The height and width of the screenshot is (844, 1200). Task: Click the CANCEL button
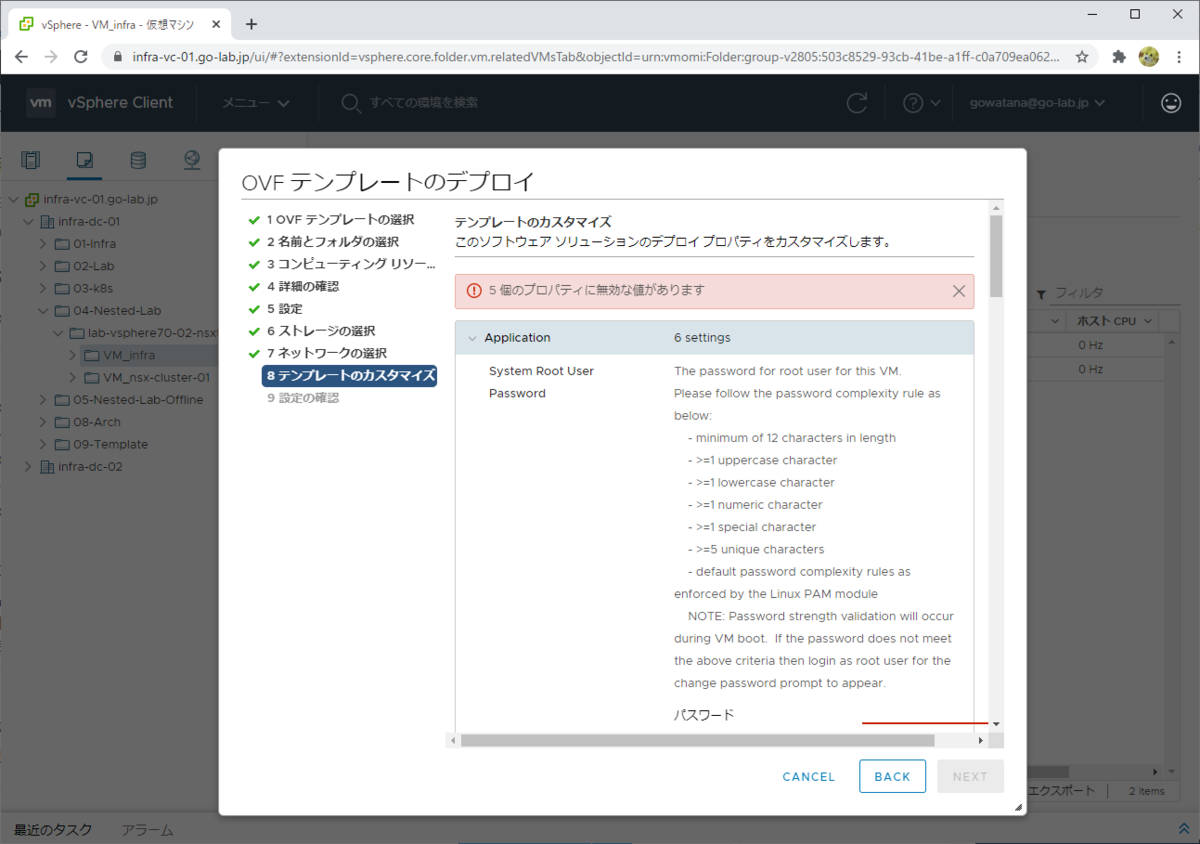coord(809,777)
